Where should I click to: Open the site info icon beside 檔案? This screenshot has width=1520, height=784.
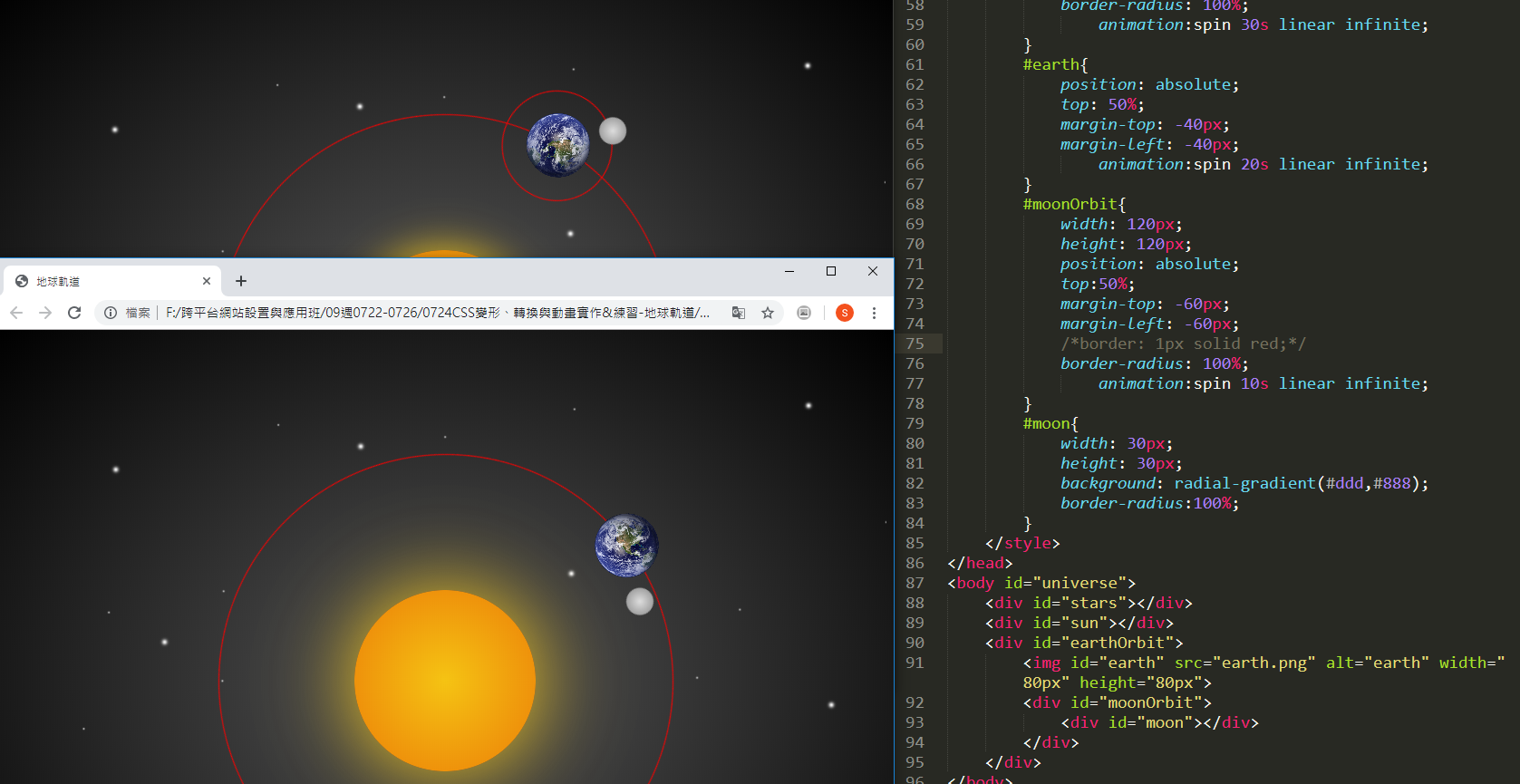coord(111,313)
